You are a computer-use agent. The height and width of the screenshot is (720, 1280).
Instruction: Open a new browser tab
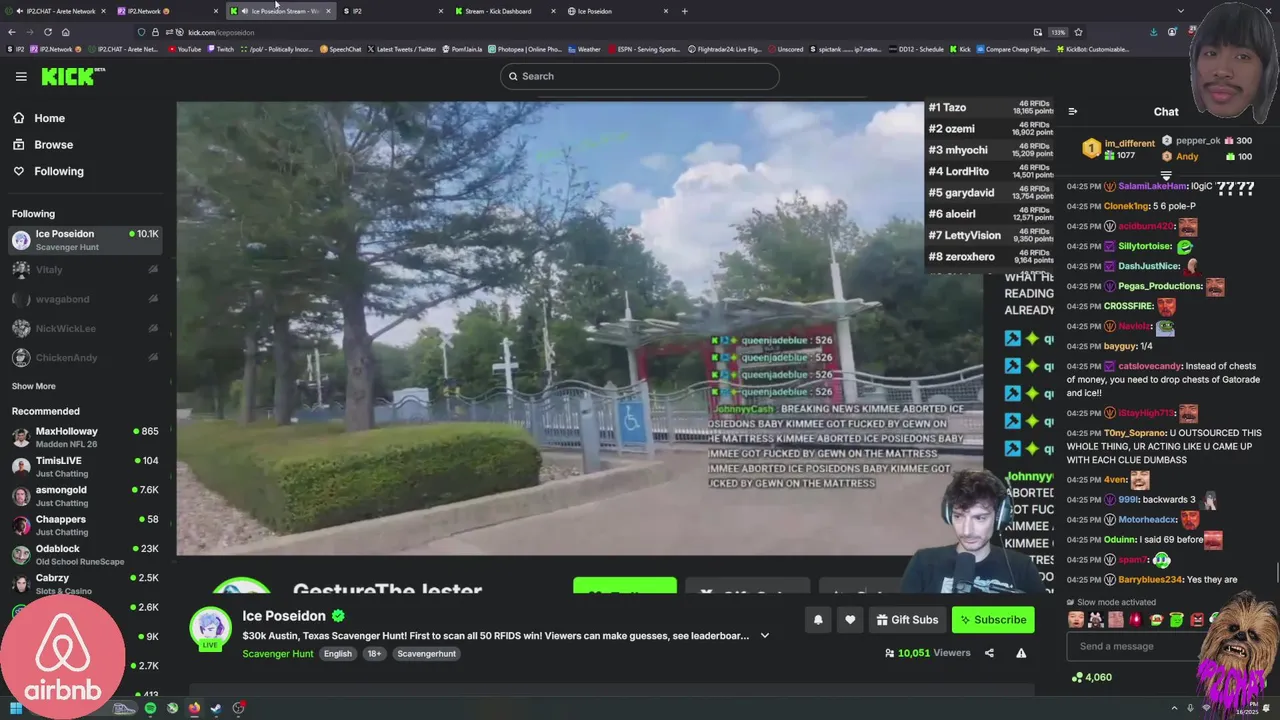click(684, 11)
